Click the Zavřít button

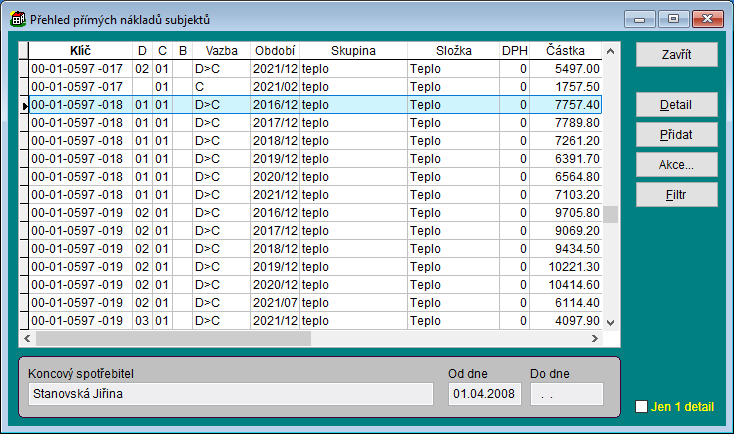click(676, 54)
